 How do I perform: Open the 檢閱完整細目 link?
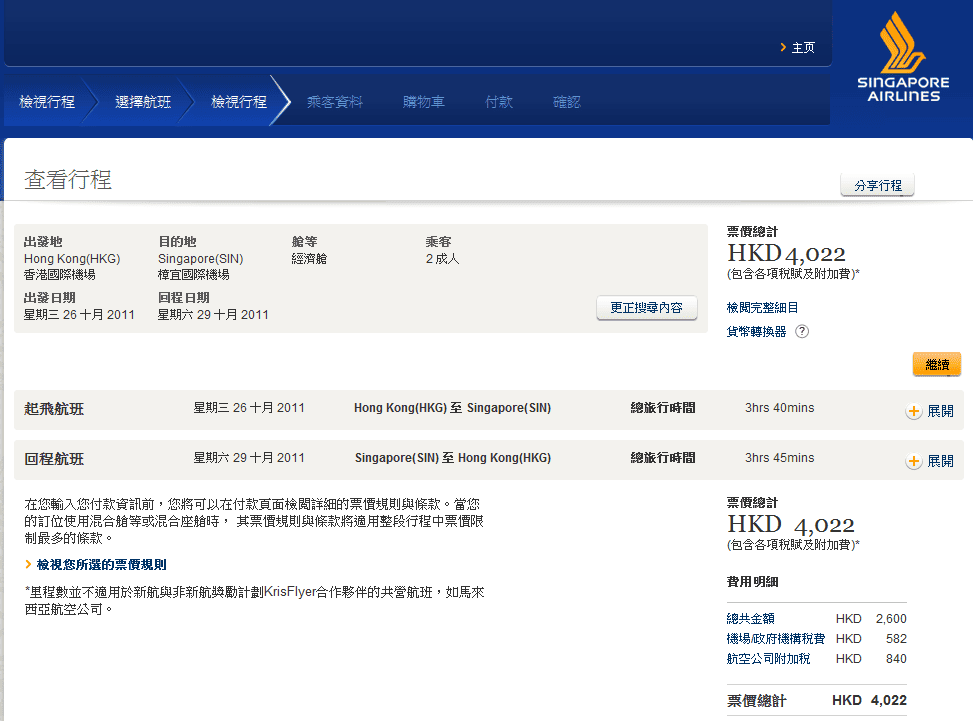pos(762,308)
